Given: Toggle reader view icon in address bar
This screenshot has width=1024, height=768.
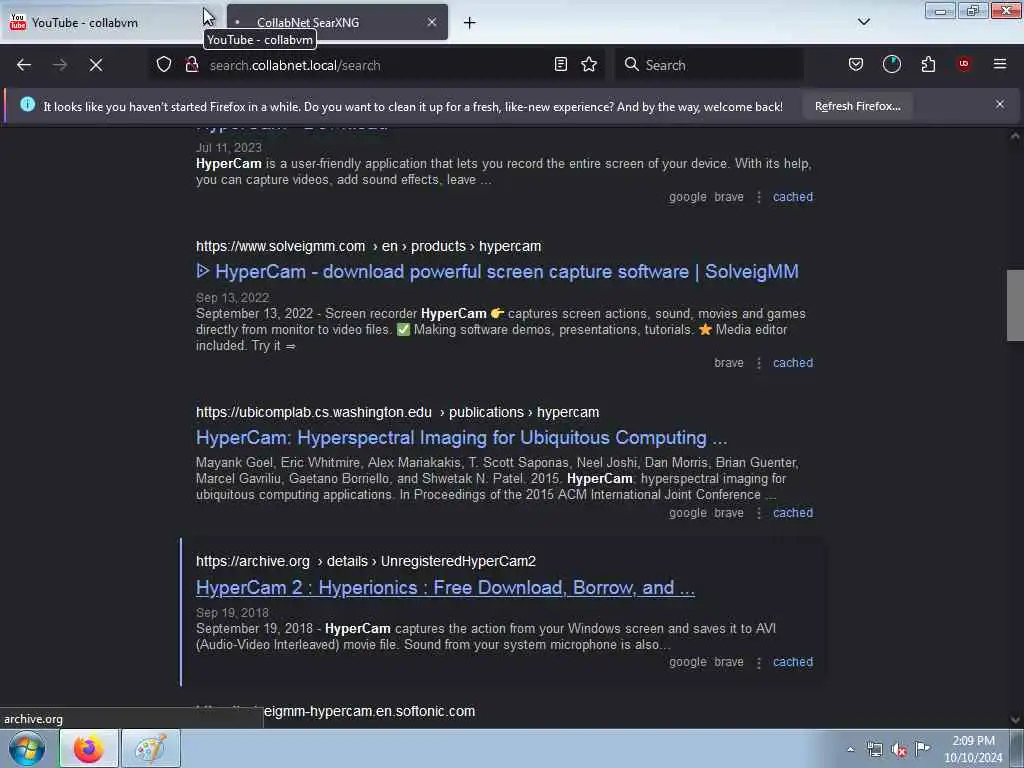Looking at the screenshot, I should tap(560, 65).
